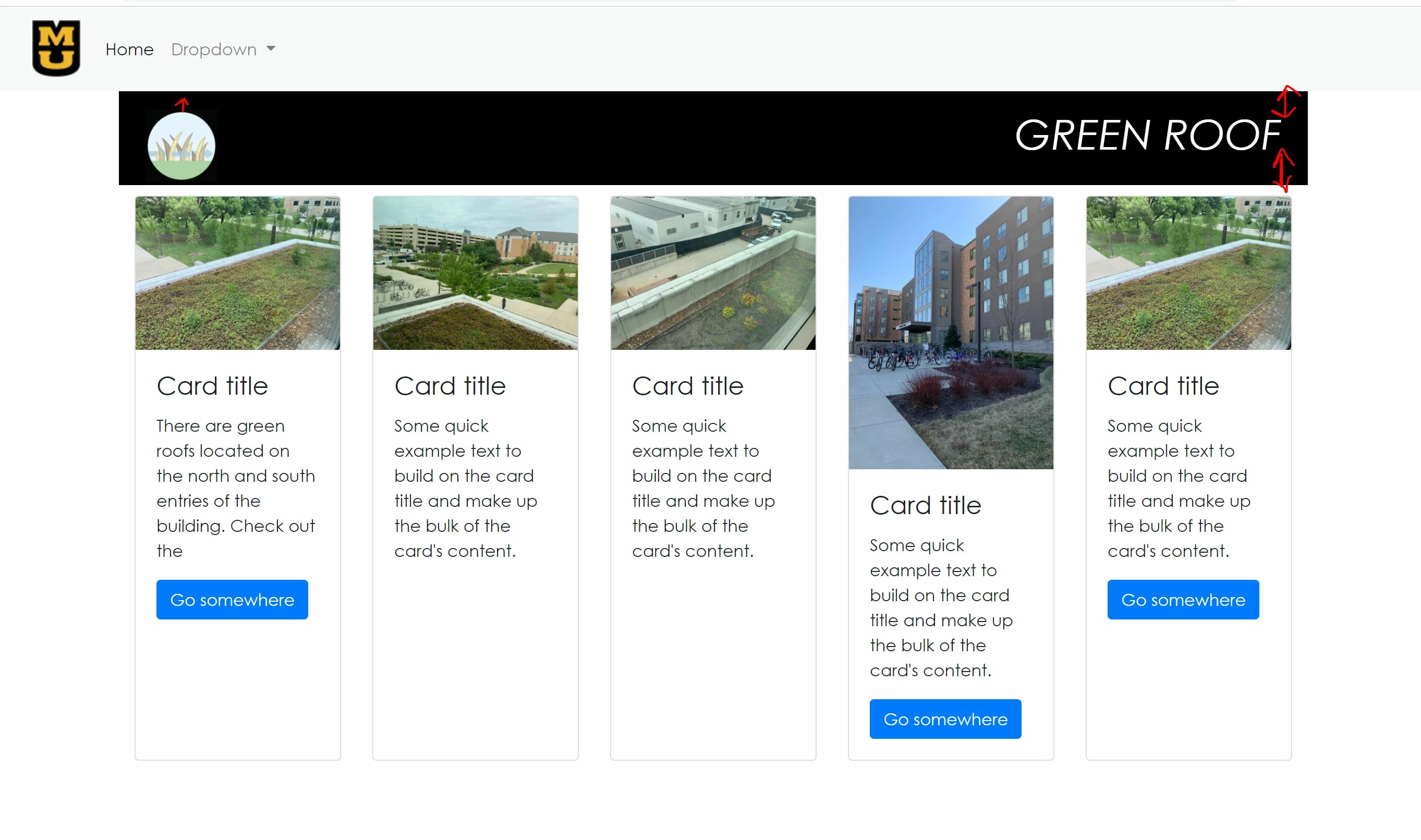
Task: Open the parking garage courtyard photo
Action: coord(476,273)
